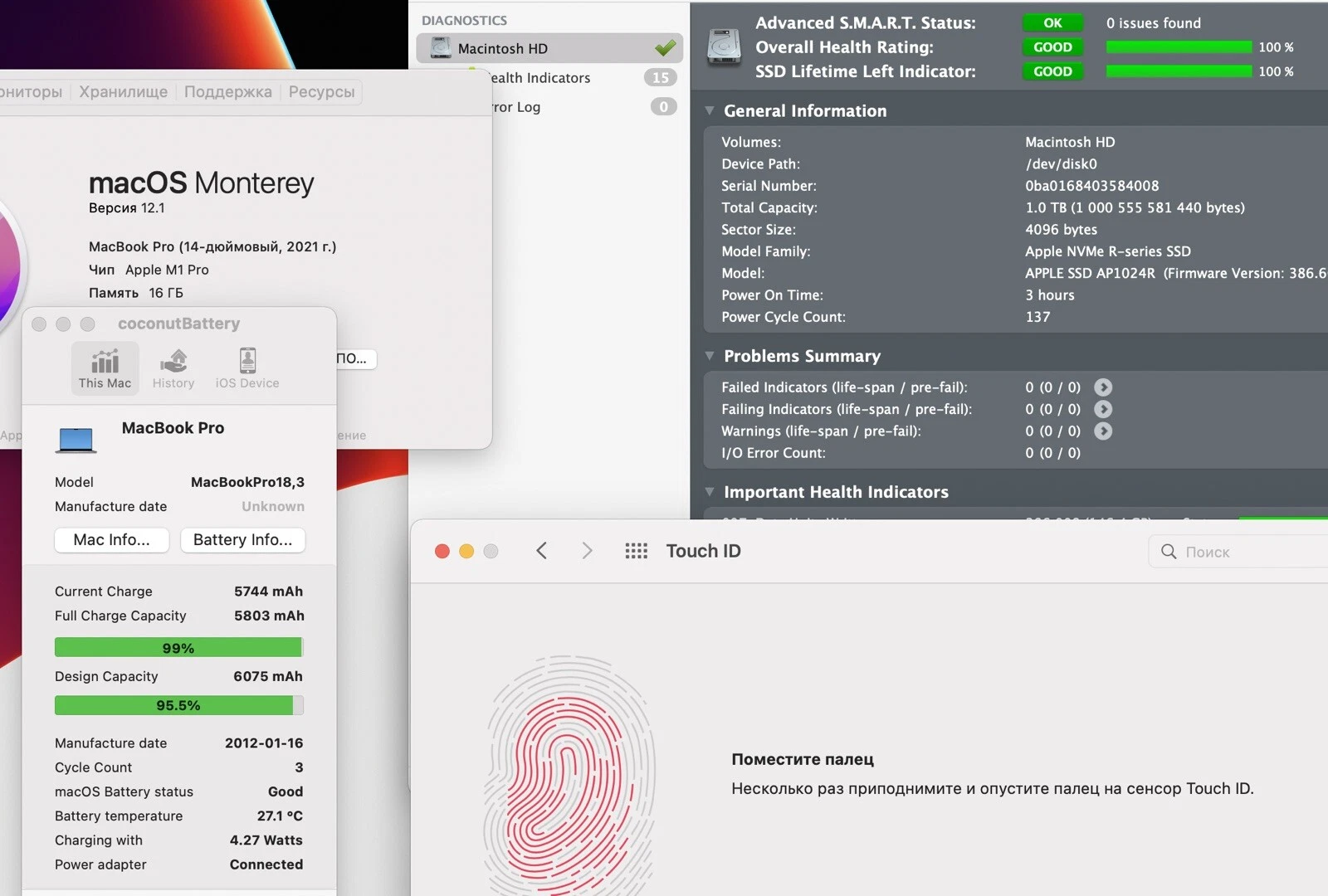Click the 15 badge on Health Indicators
The height and width of the screenshot is (896, 1328).
click(661, 78)
